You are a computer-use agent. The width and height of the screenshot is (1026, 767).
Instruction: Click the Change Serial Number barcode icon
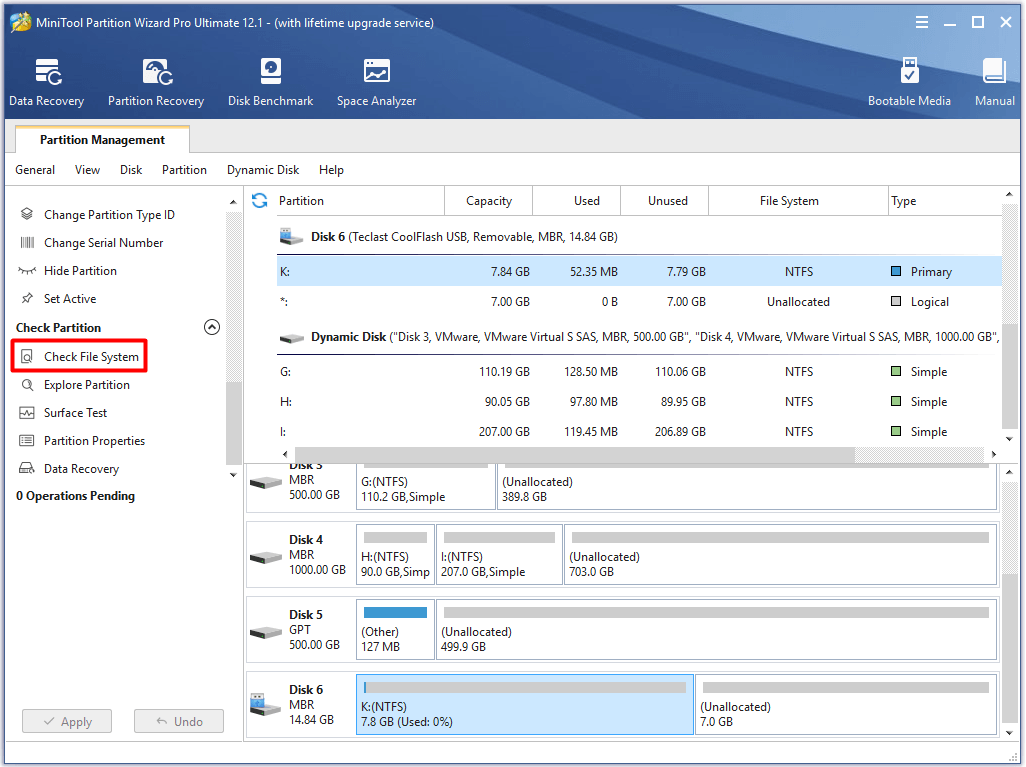click(x=27, y=242)
